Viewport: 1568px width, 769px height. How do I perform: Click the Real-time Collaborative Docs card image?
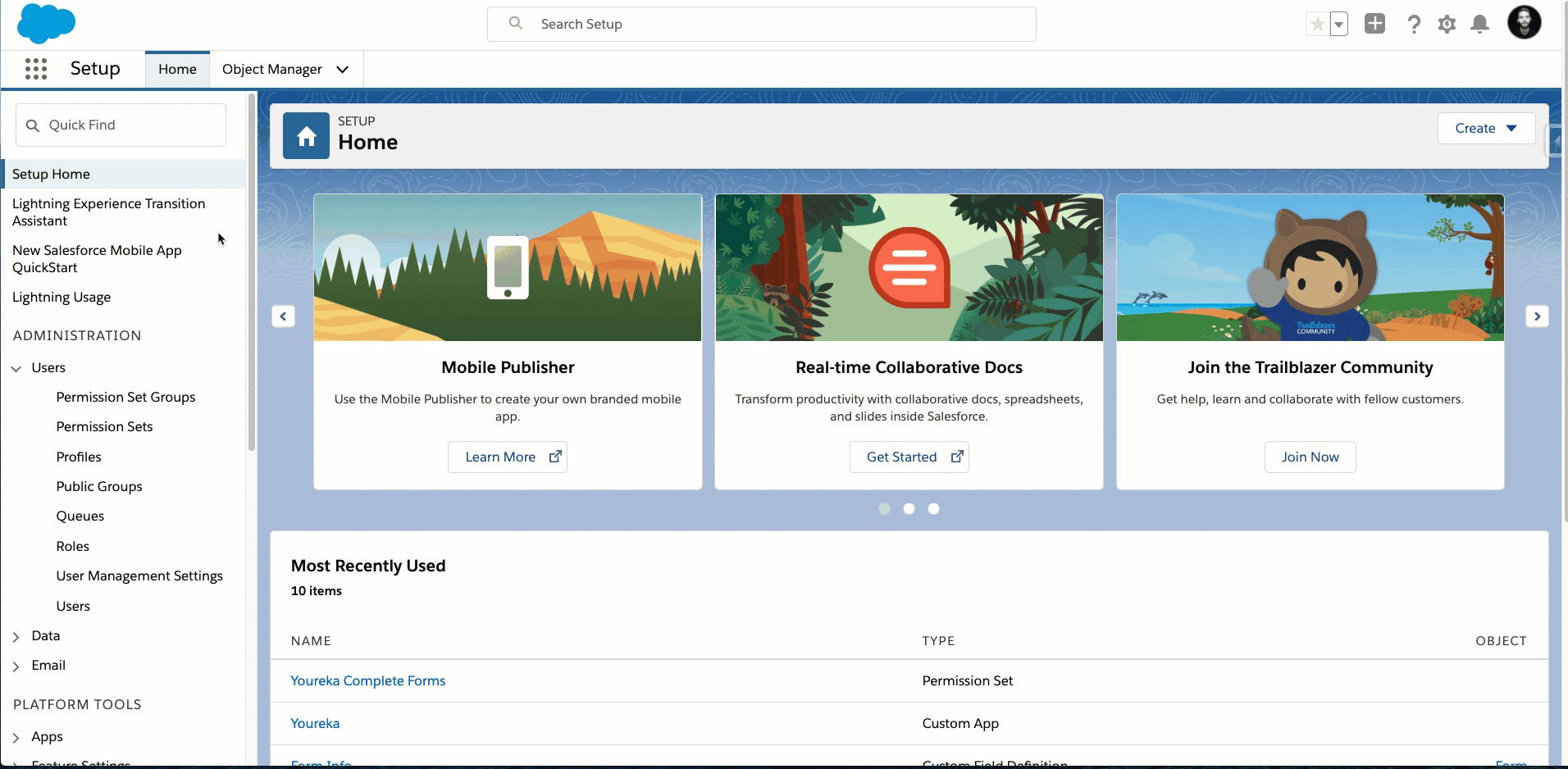(909, 267)
